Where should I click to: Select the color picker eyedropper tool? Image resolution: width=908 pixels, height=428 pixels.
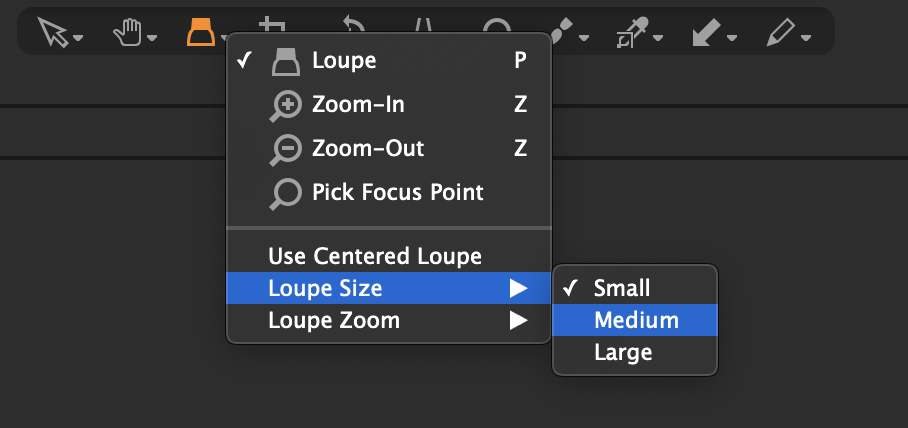[634, 32]
